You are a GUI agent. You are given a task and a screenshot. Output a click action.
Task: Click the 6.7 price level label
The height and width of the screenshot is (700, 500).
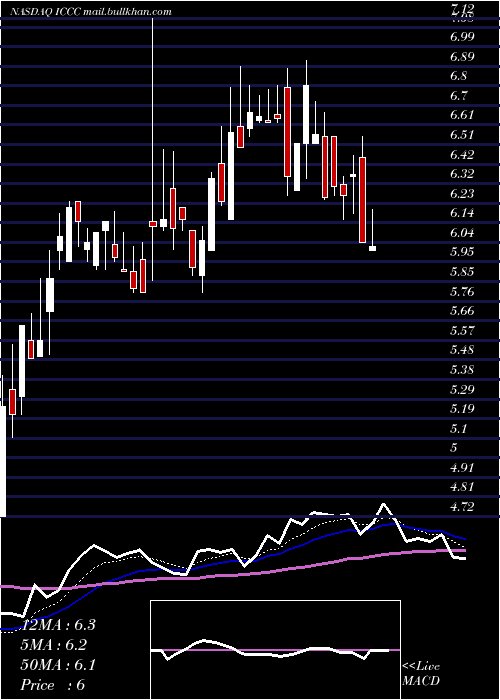[459, 96]
